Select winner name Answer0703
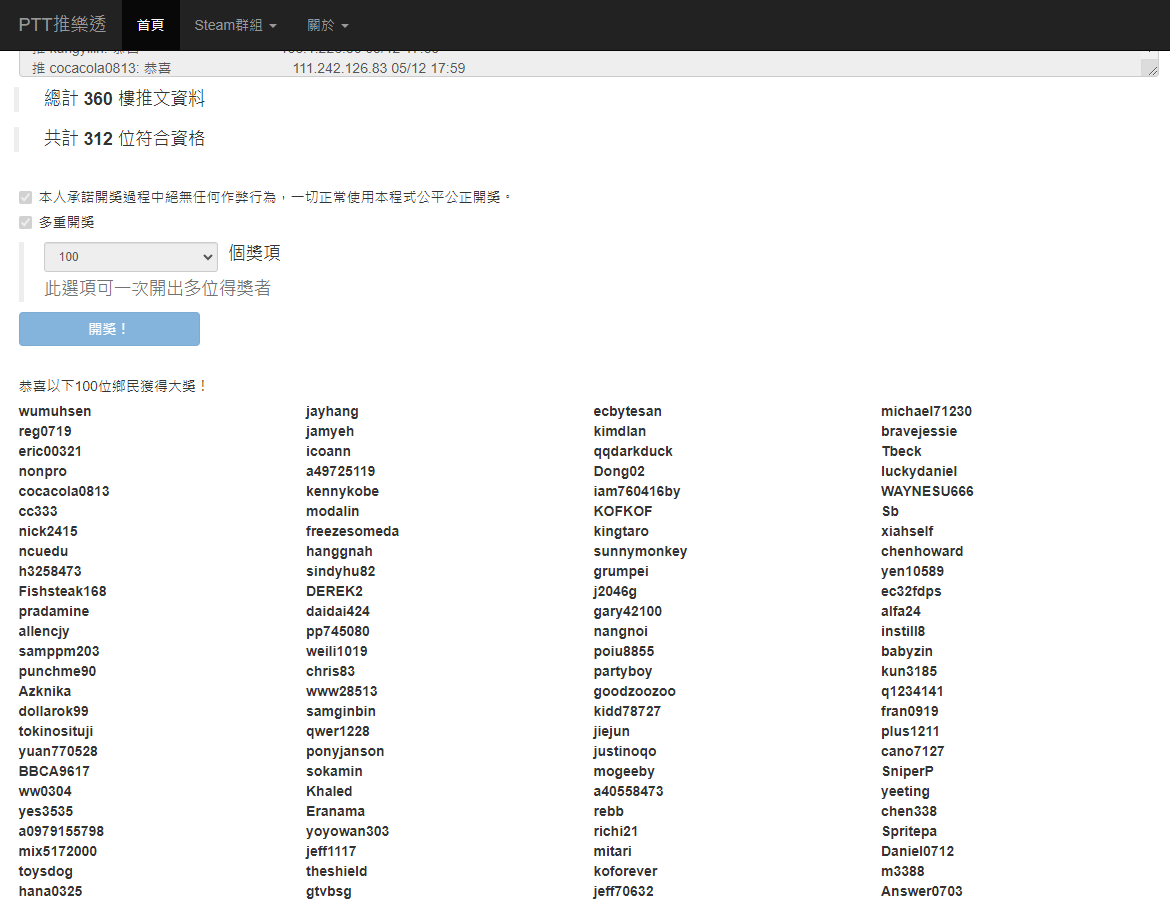The height and width of the screenshot is (903, 1170). tap(922, 891)
